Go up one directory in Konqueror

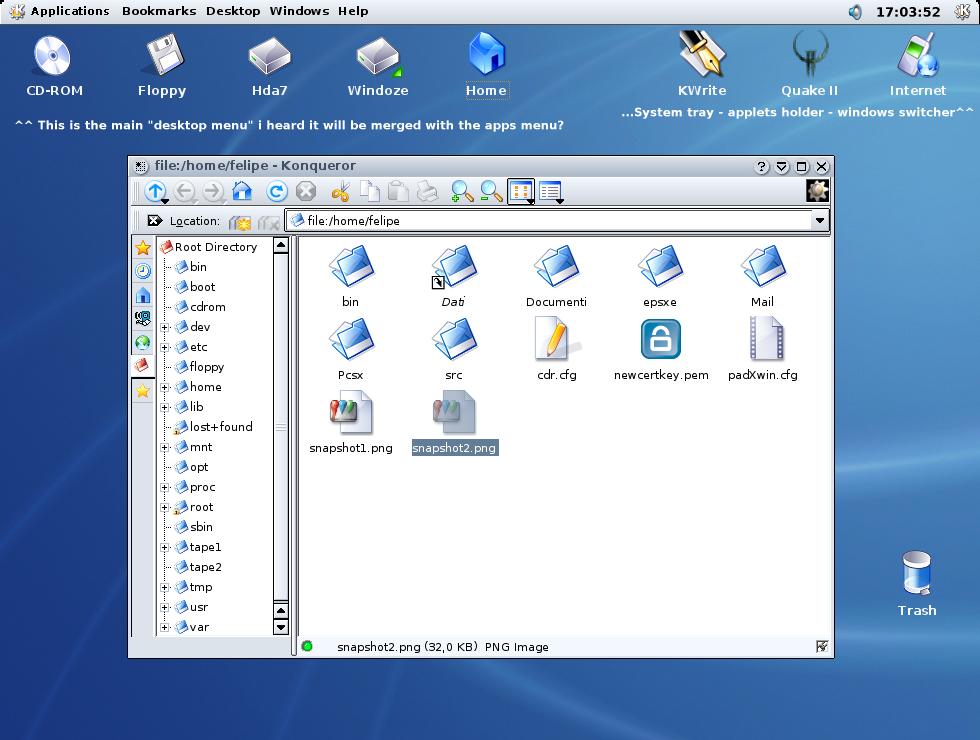155,191
